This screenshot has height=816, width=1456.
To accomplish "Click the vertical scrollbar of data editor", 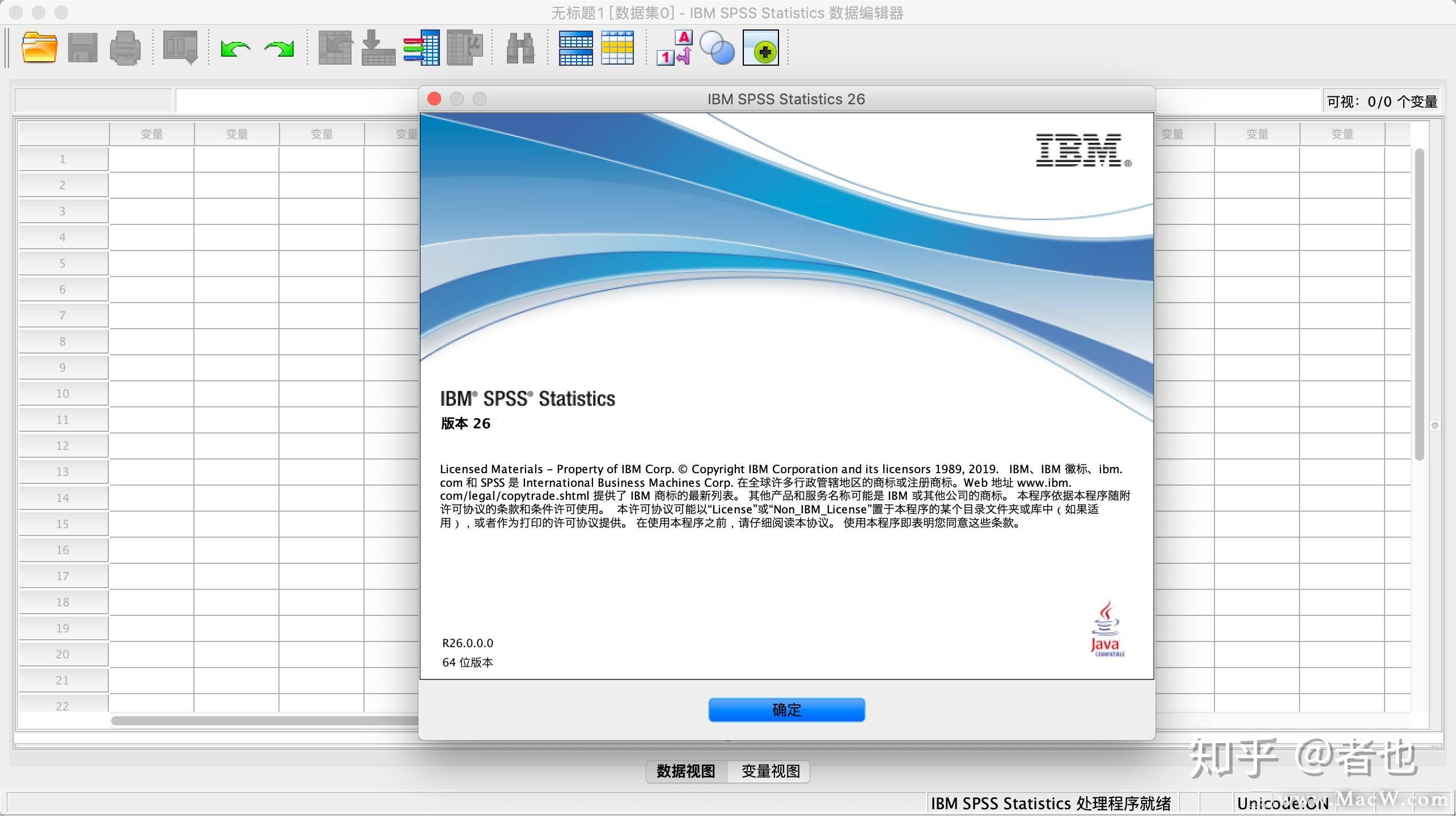I will click(1419, 304).
